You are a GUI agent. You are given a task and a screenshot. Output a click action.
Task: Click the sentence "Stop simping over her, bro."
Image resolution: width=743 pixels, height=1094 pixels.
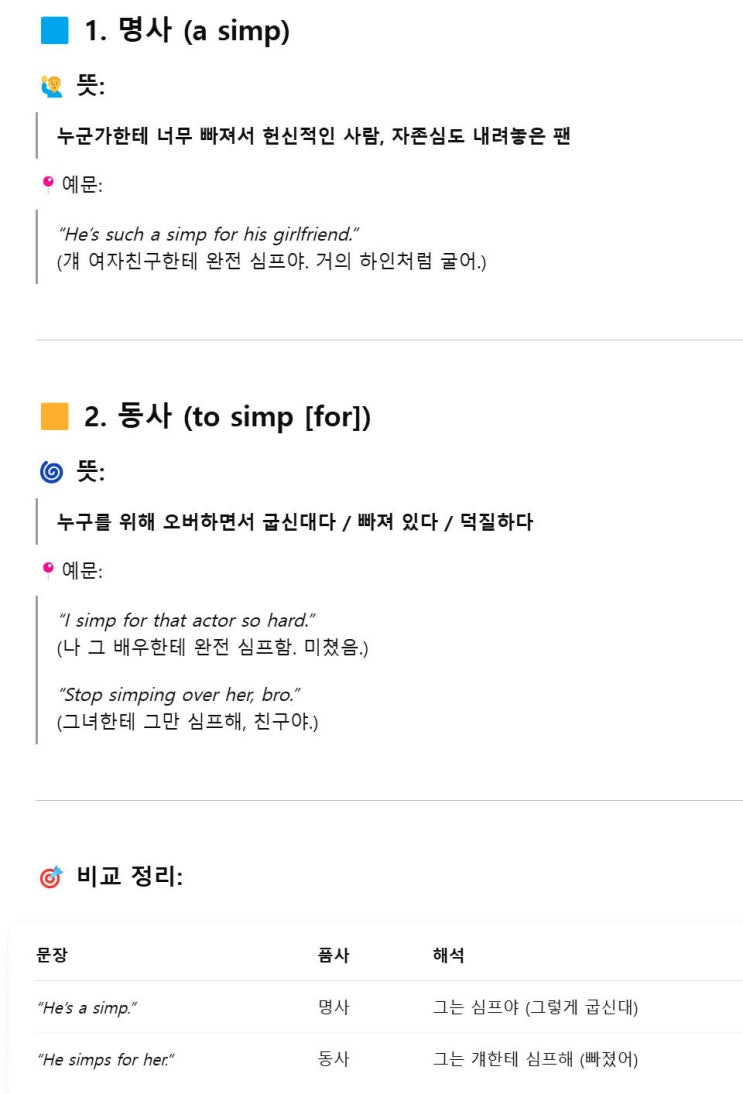[x=180, y=694]
